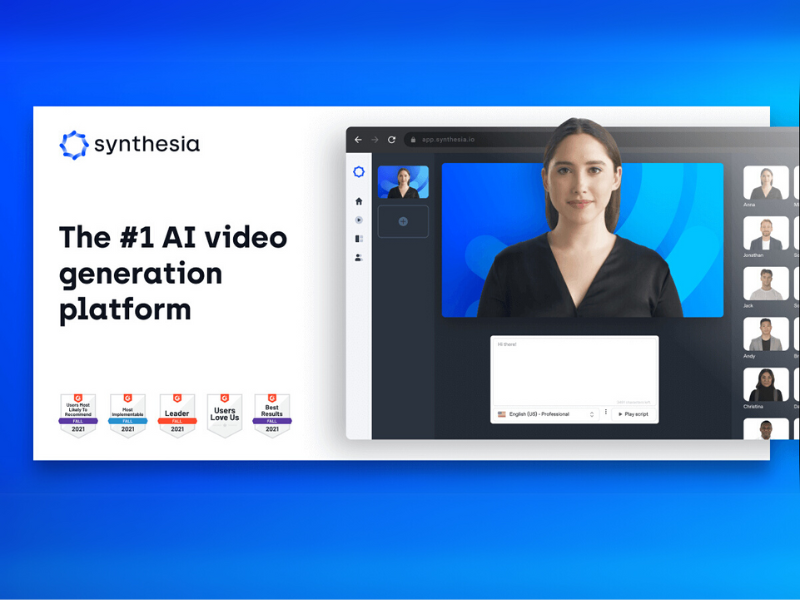The height and width of the screenshot is (600, 800).
Task: Click the main video preview canvas
Action: (x=582, y=240)
